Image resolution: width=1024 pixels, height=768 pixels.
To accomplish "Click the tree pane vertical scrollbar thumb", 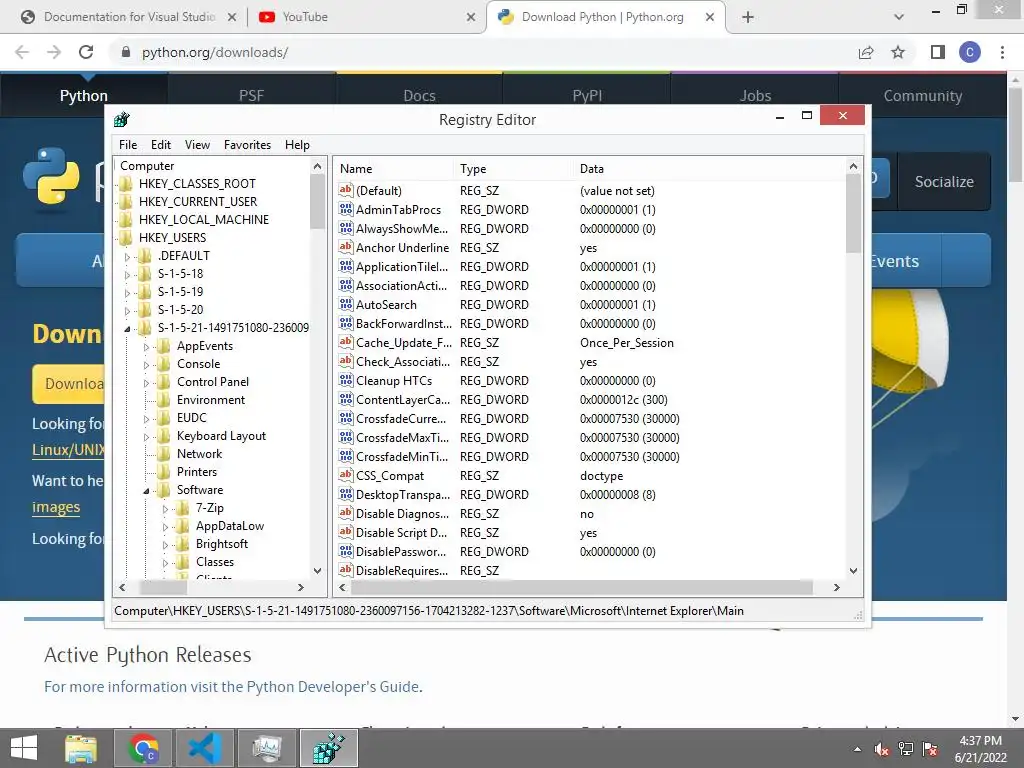I will 317,201.
